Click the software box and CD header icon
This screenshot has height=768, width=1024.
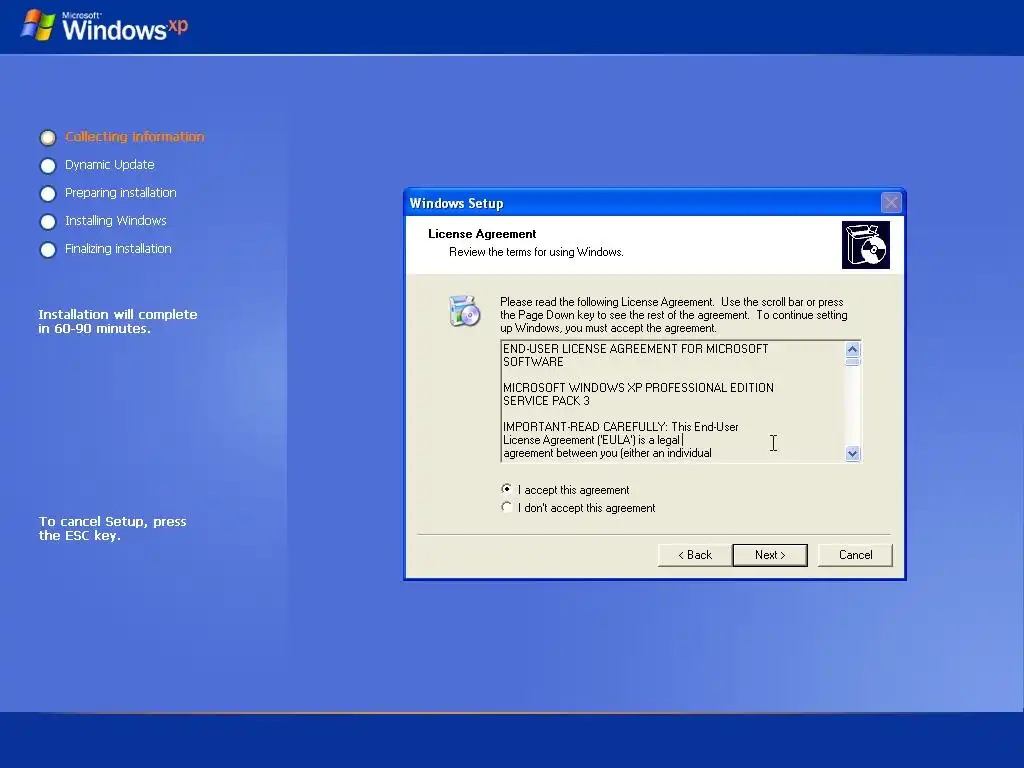865,245
